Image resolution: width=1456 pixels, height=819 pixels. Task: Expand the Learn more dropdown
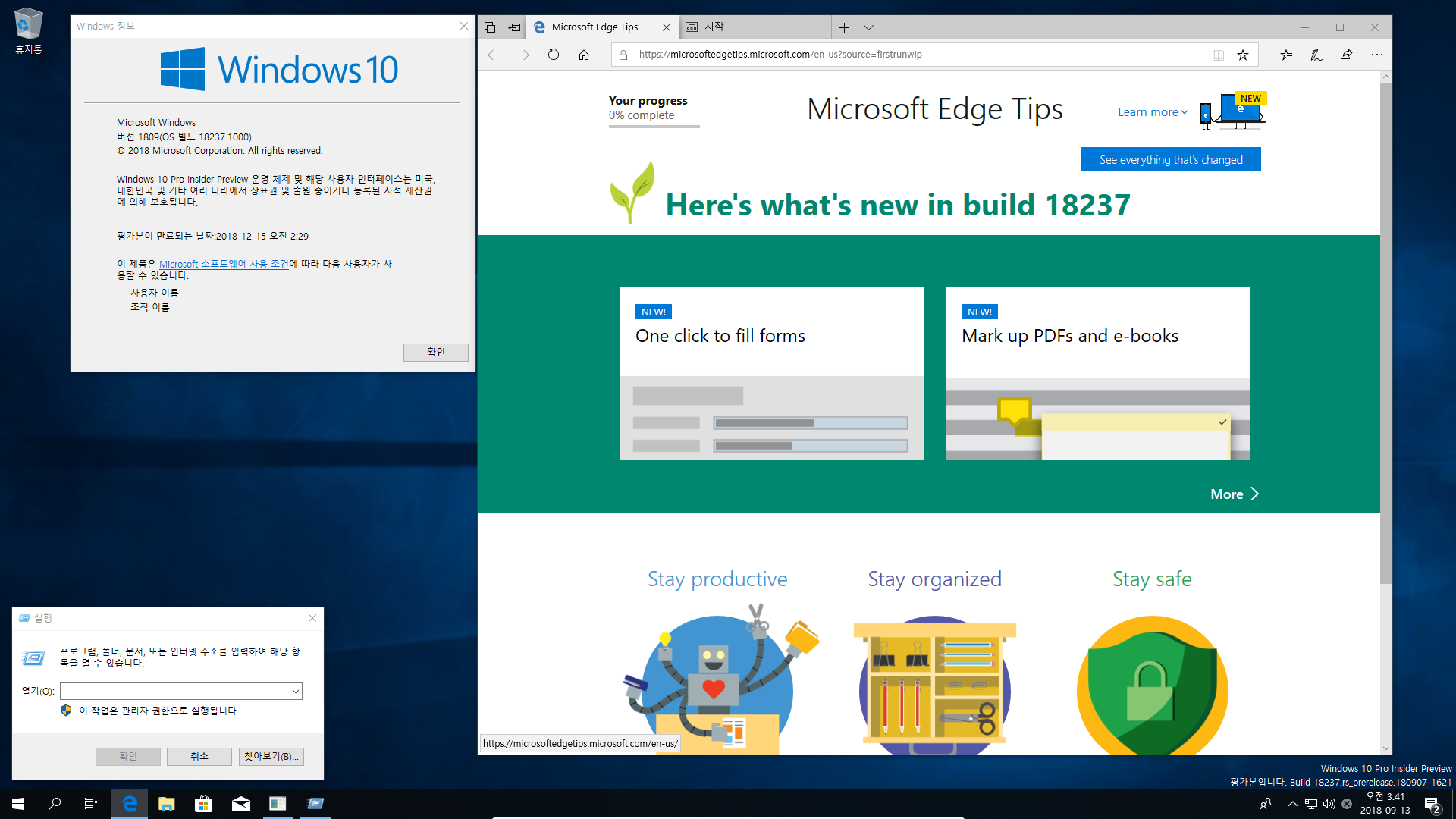click(x=1152, y=112)
